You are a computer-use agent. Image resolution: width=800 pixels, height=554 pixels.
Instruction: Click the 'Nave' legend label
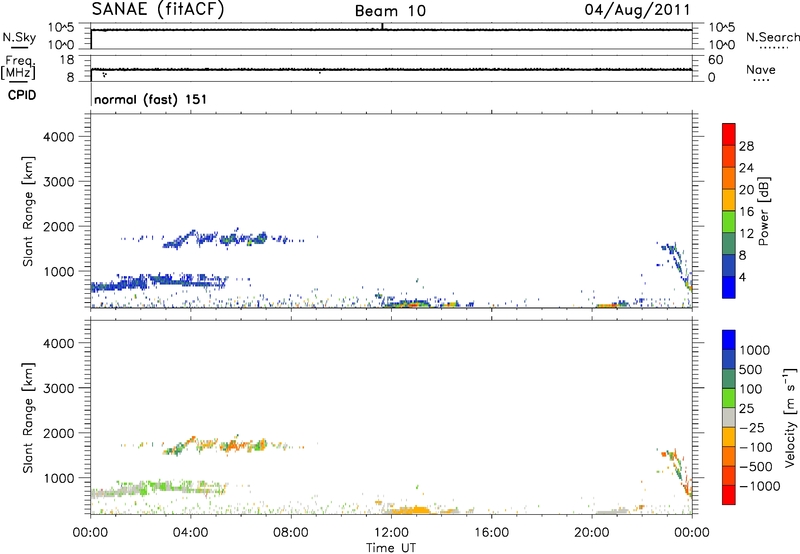coord(761,69)
